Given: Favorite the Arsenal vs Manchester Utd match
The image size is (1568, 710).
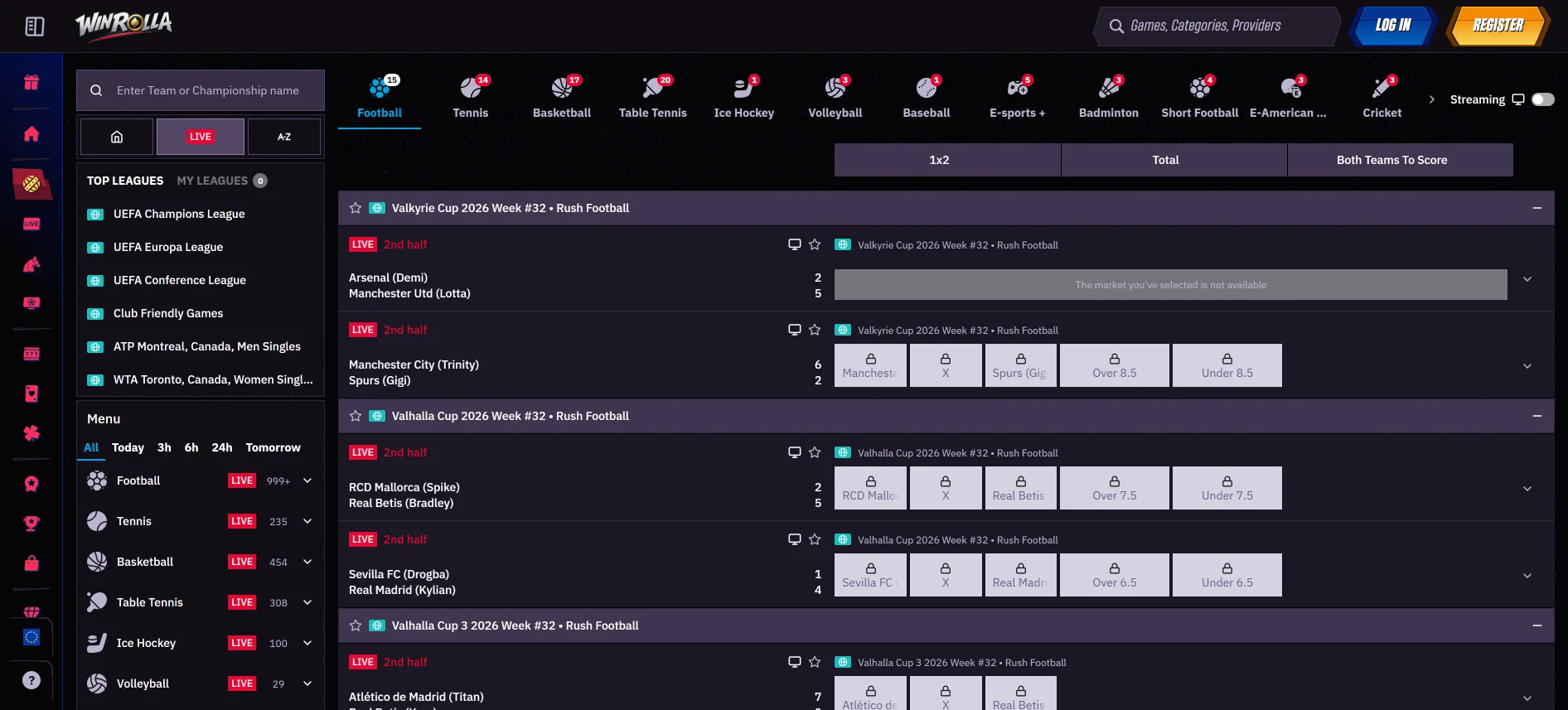Looking at the screenshot, I should 815,244.
